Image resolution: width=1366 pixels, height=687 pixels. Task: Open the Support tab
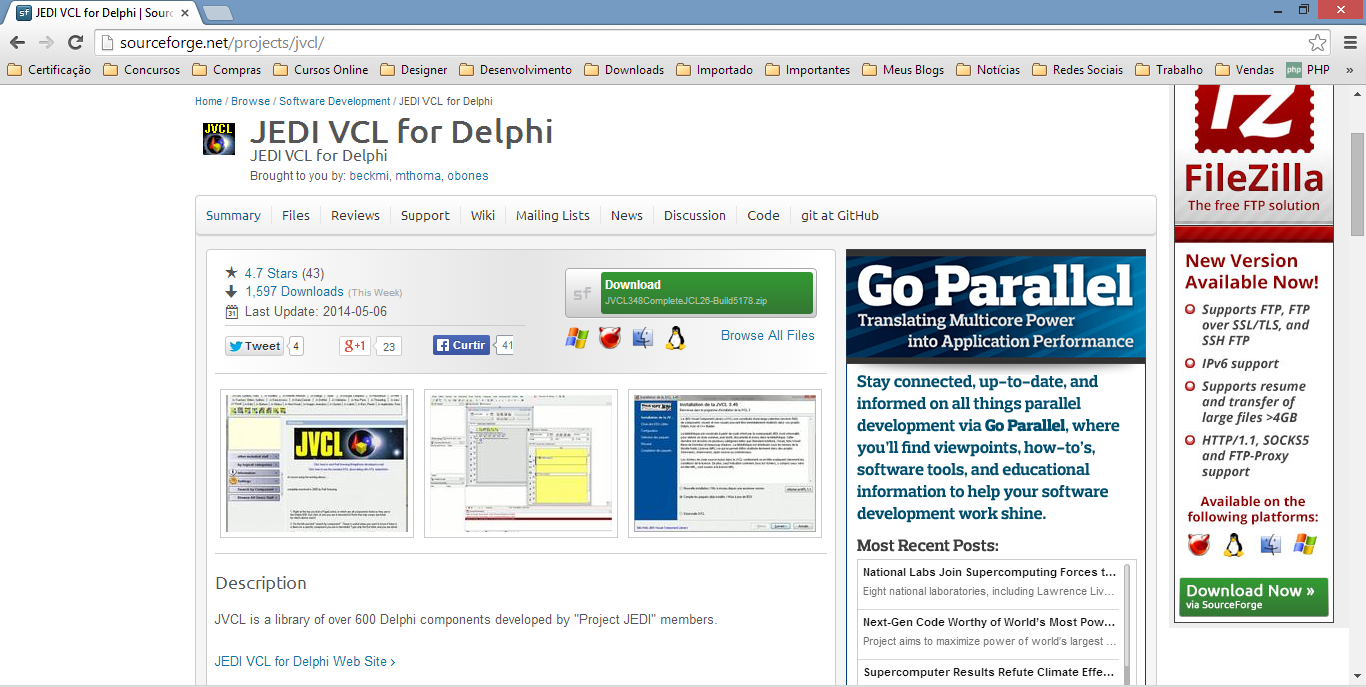425,215
